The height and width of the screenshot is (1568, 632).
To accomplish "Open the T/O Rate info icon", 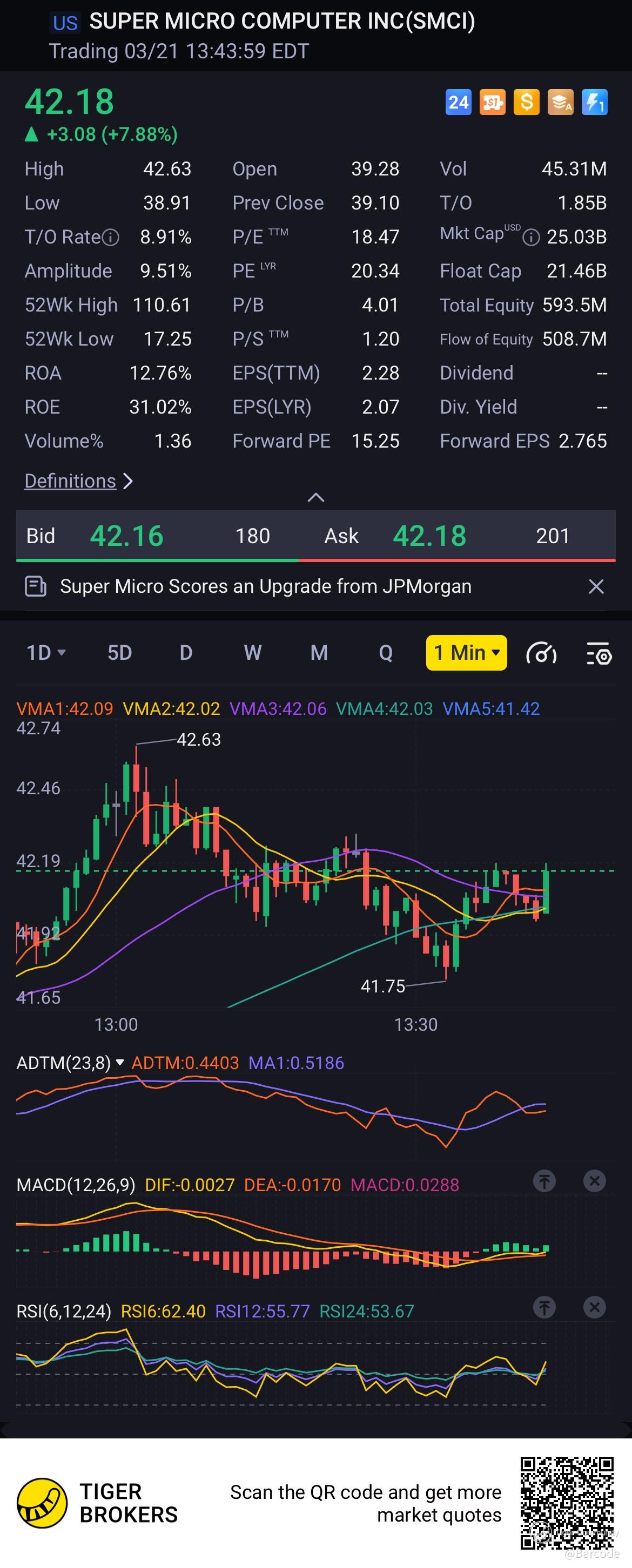I will point(110,238).
